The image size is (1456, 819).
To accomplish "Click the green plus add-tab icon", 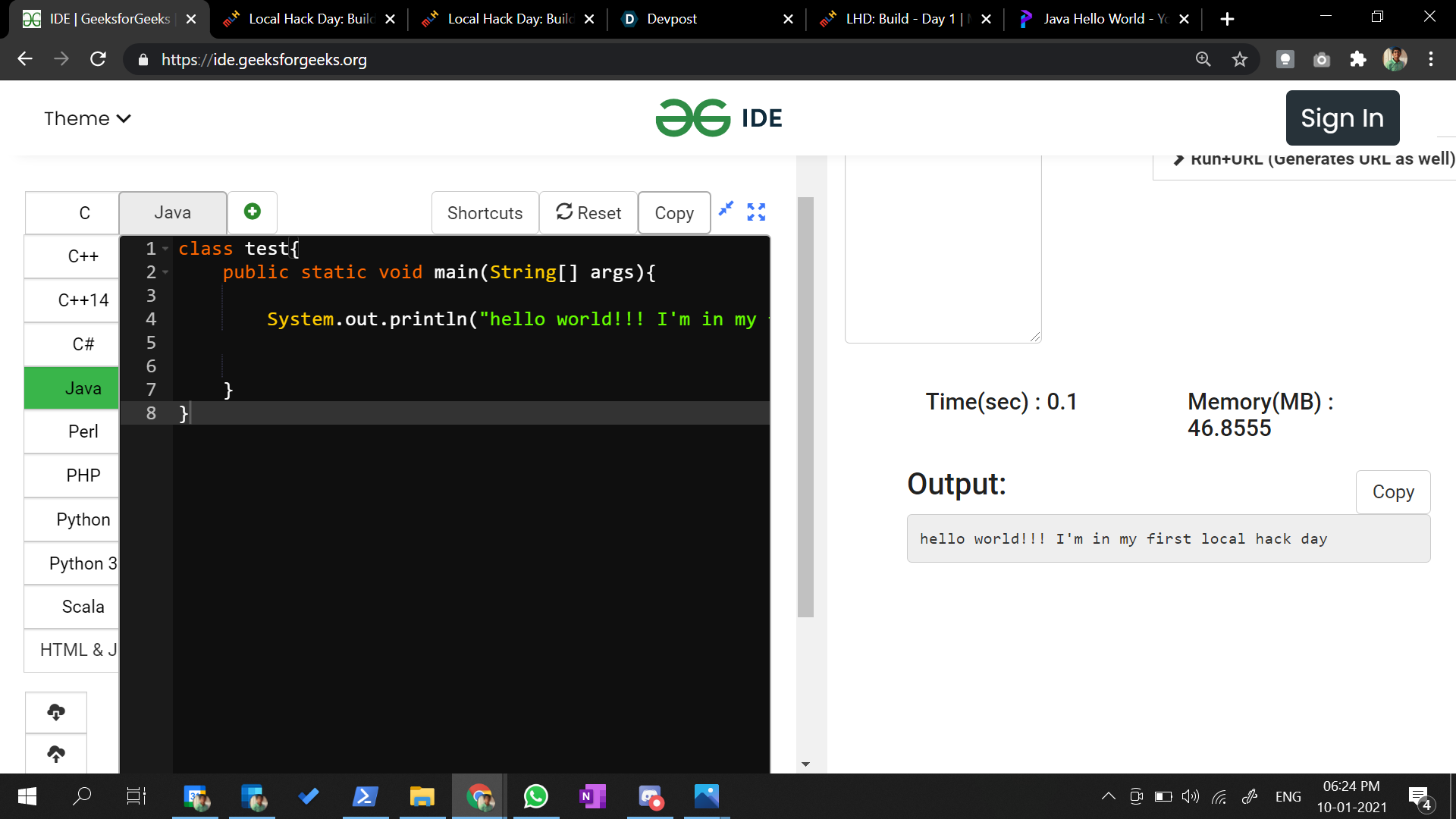I will pyautogui.click(x=253, y=212).
